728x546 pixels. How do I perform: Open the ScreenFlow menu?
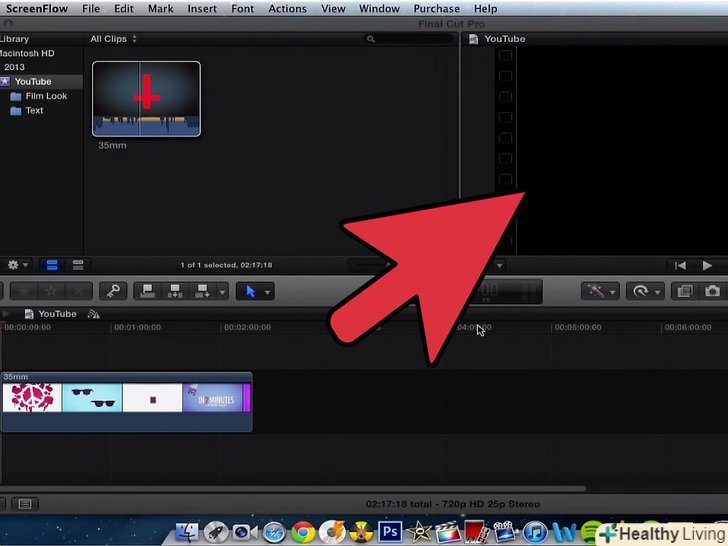37,8
